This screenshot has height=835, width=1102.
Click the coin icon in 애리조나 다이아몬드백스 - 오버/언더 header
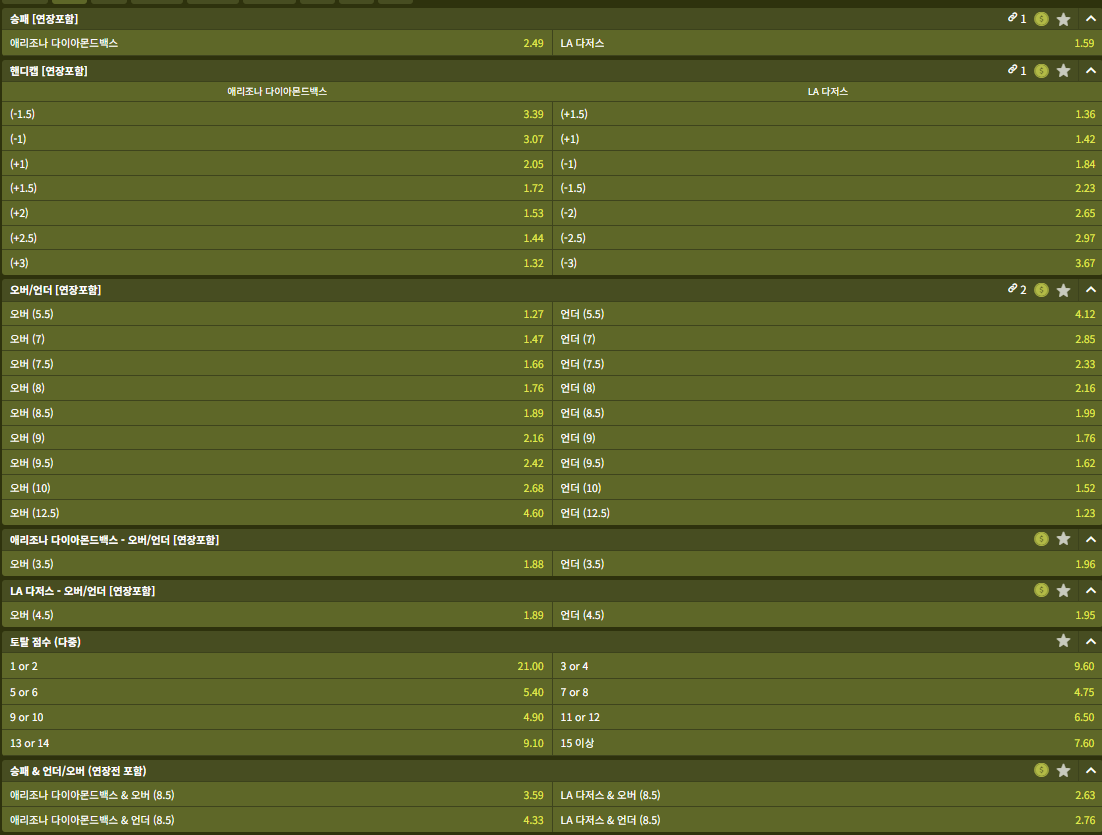[1042, 539]
